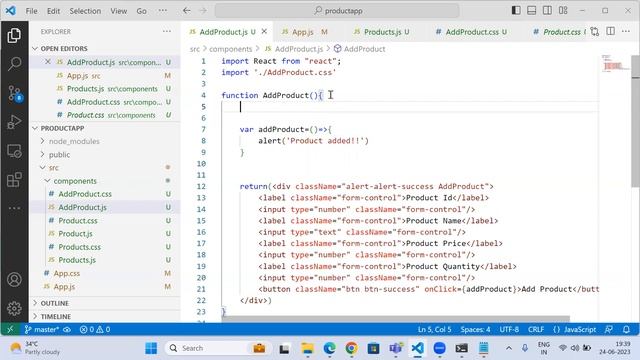640x360 pixels.
Task: Click the feedback icon in status bar
Action: click(609, 329)
